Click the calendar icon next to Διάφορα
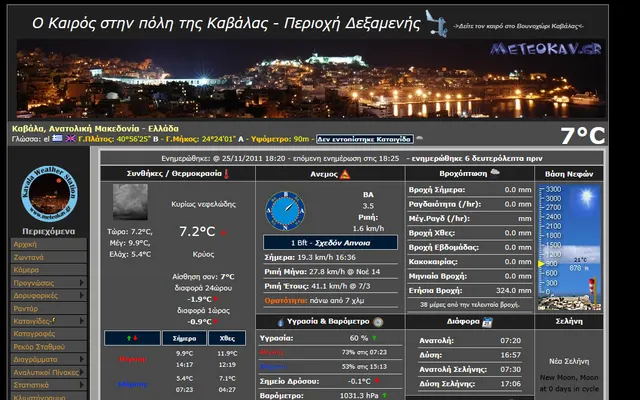 (x=487, y=322)
